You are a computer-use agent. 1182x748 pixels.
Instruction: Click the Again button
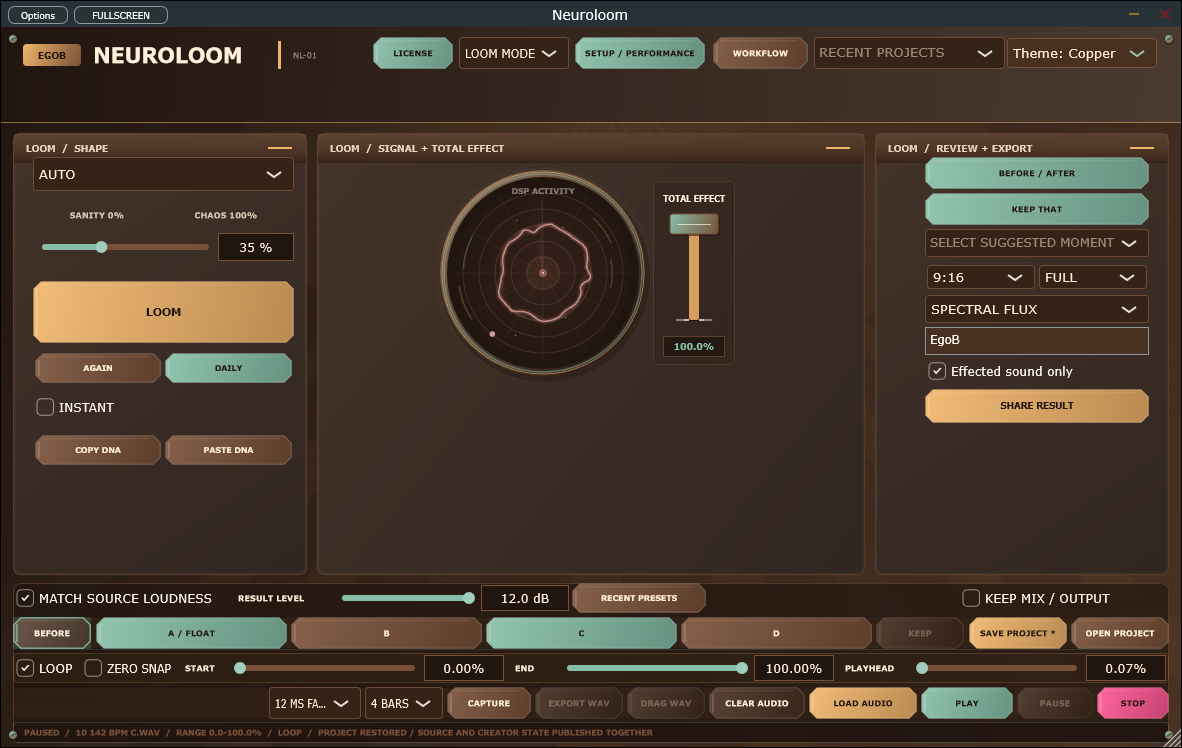[97, 368]
